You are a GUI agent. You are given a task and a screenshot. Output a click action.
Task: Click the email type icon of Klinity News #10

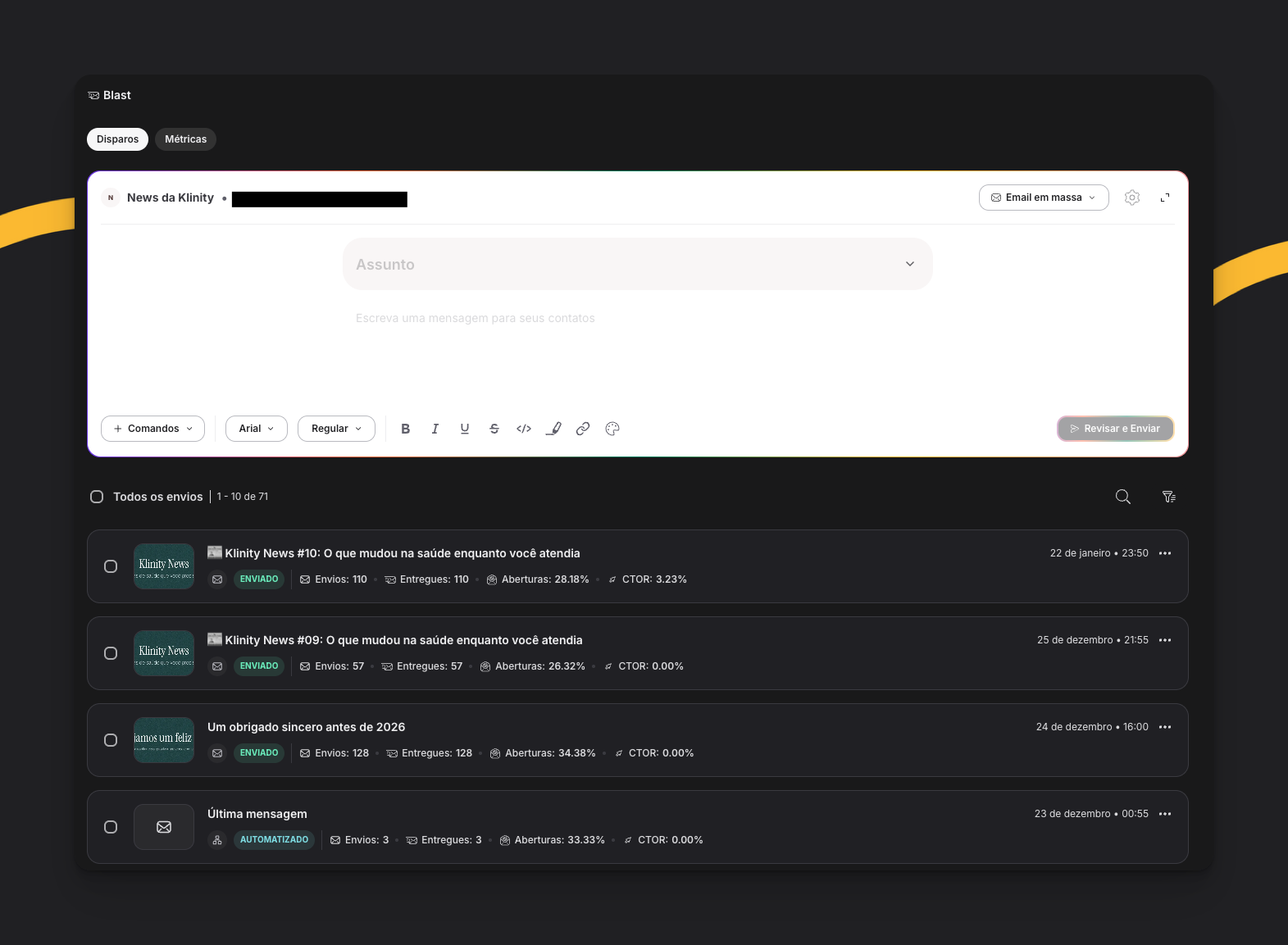click(x=217, y=579)
